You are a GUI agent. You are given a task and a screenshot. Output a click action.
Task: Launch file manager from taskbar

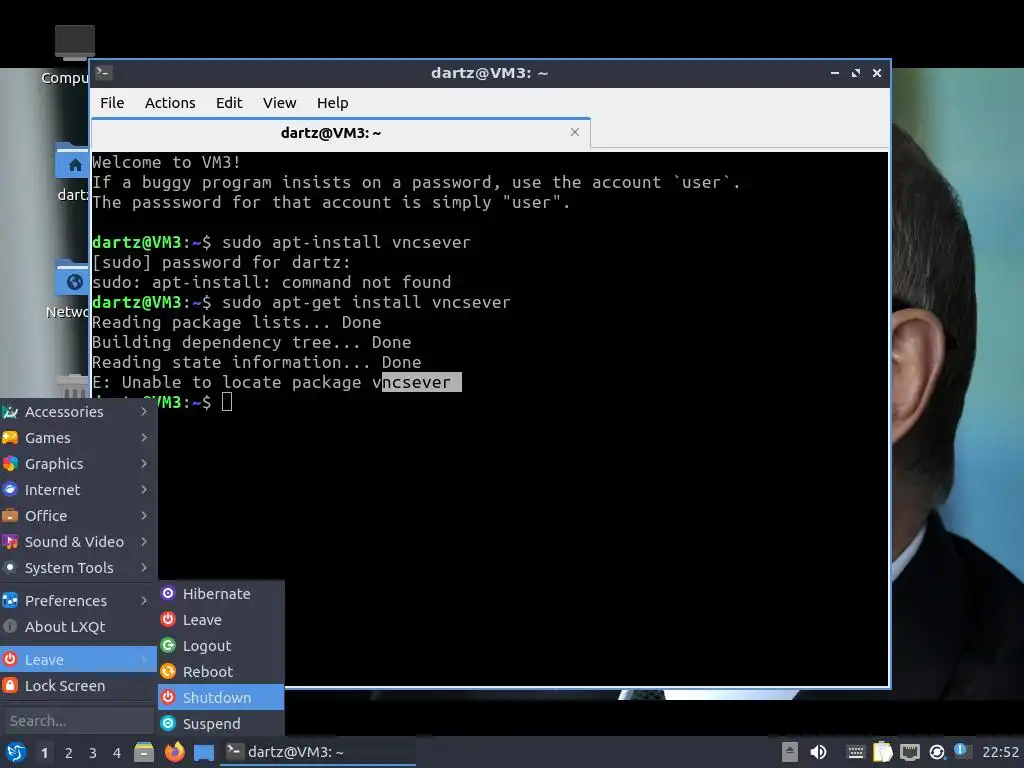point(144,752)
